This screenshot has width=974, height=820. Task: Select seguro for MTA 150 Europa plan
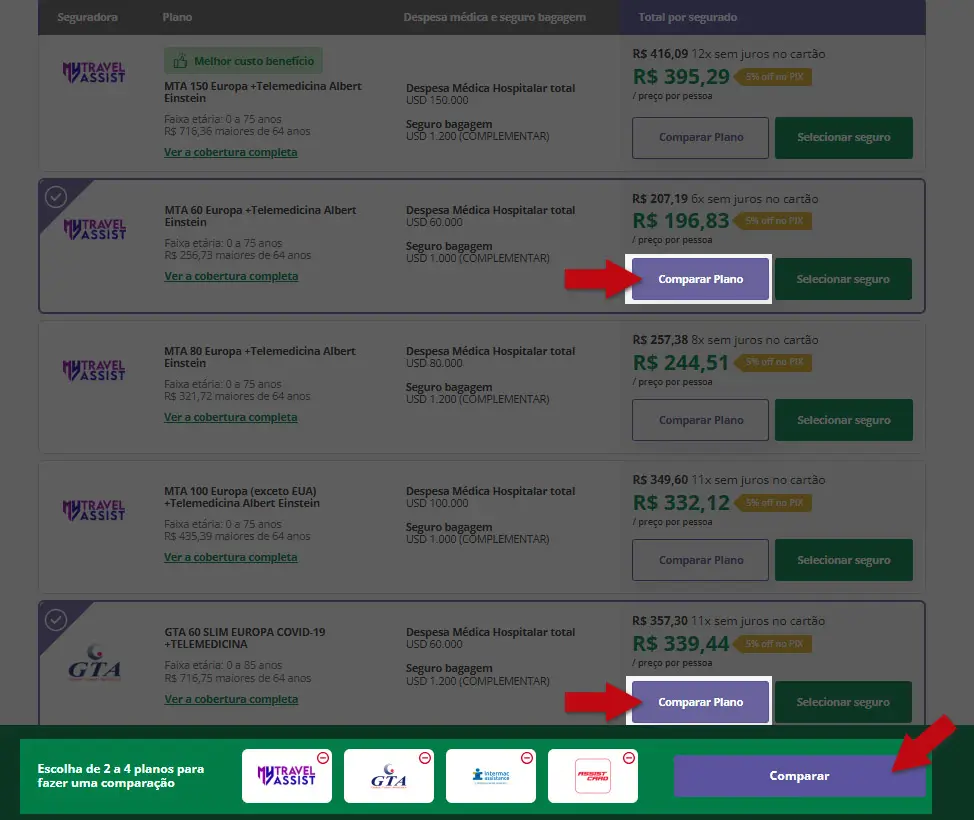pos(844,137)
